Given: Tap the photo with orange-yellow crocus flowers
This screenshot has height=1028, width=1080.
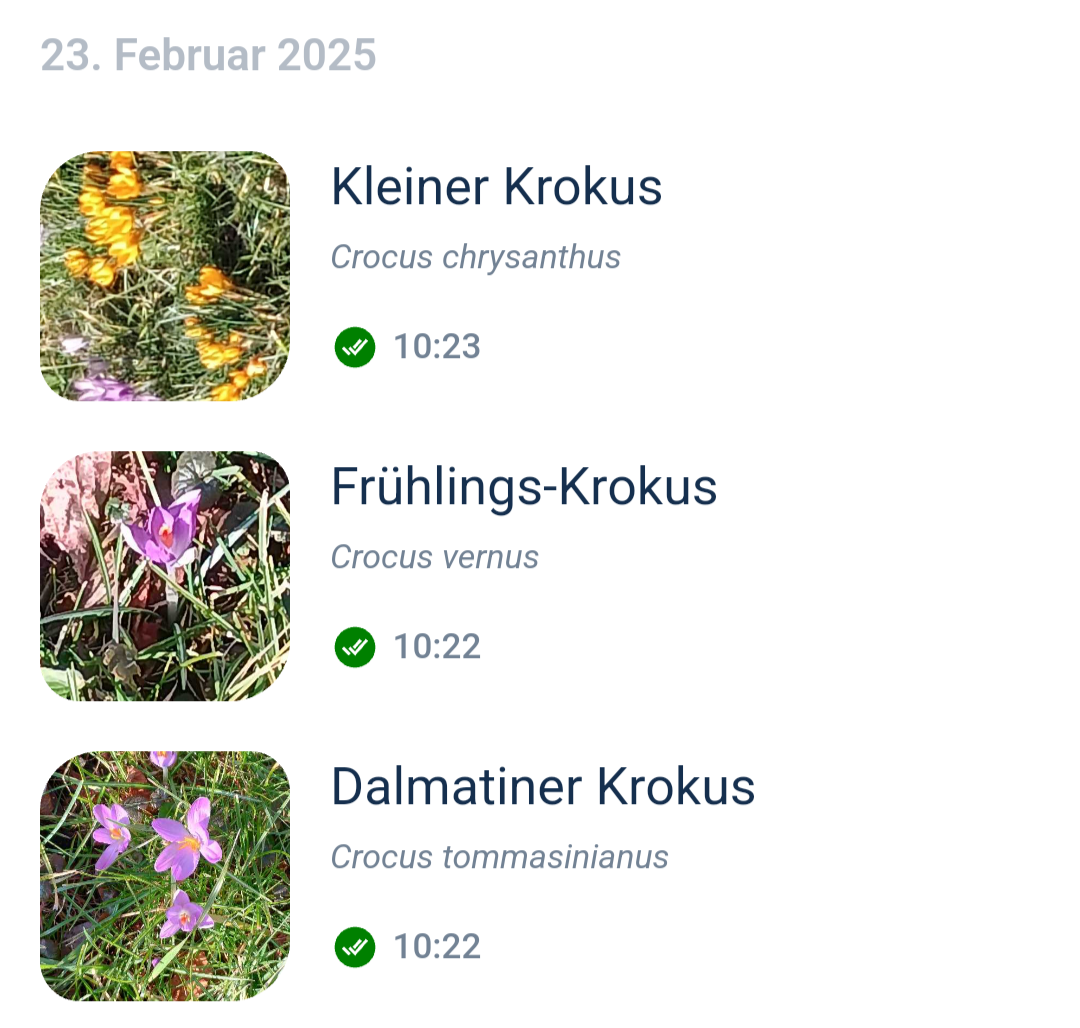Looking at the screenshot, I should (165, 276).
